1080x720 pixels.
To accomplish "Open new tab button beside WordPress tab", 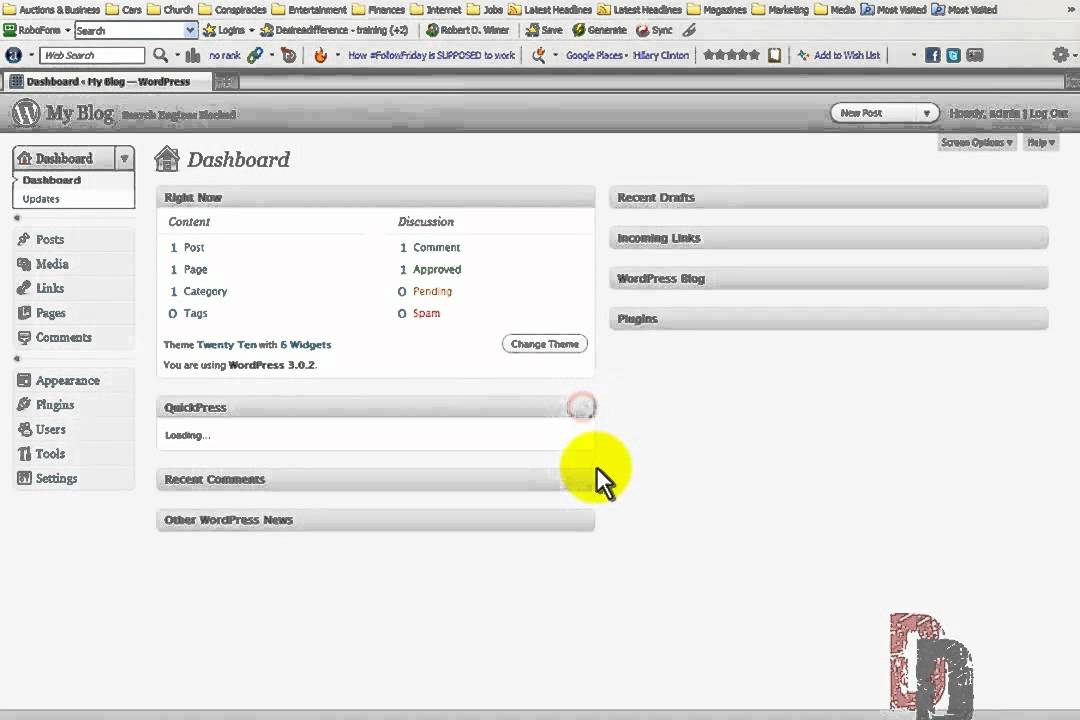I will (x=226, y=82).
